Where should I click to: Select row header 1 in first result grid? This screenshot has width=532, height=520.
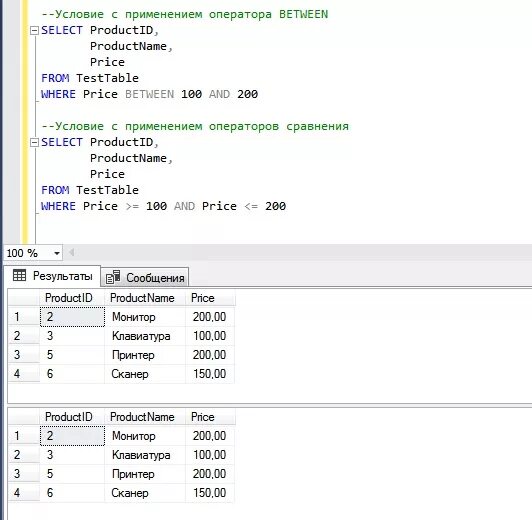pyautogui.click(x=24, y=317)
